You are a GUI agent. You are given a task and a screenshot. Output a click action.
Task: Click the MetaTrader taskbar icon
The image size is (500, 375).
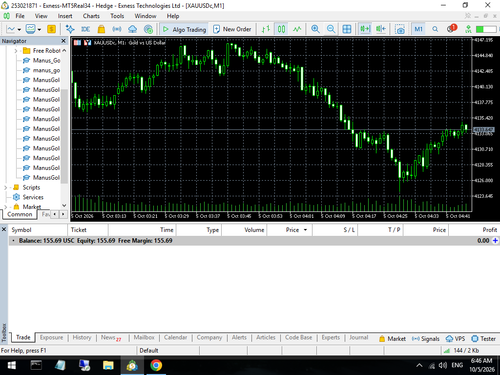point(132,365)
